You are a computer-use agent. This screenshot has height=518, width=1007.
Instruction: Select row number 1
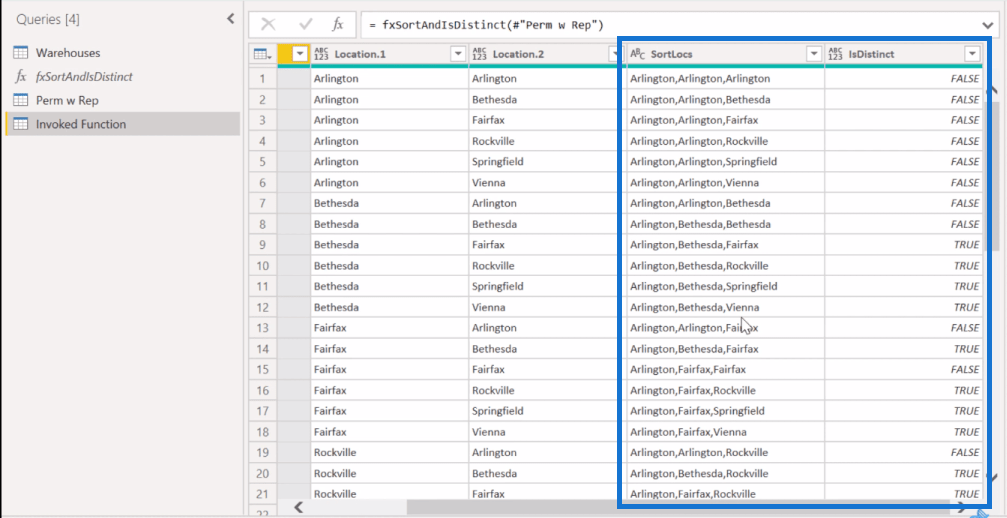[263, 79]
